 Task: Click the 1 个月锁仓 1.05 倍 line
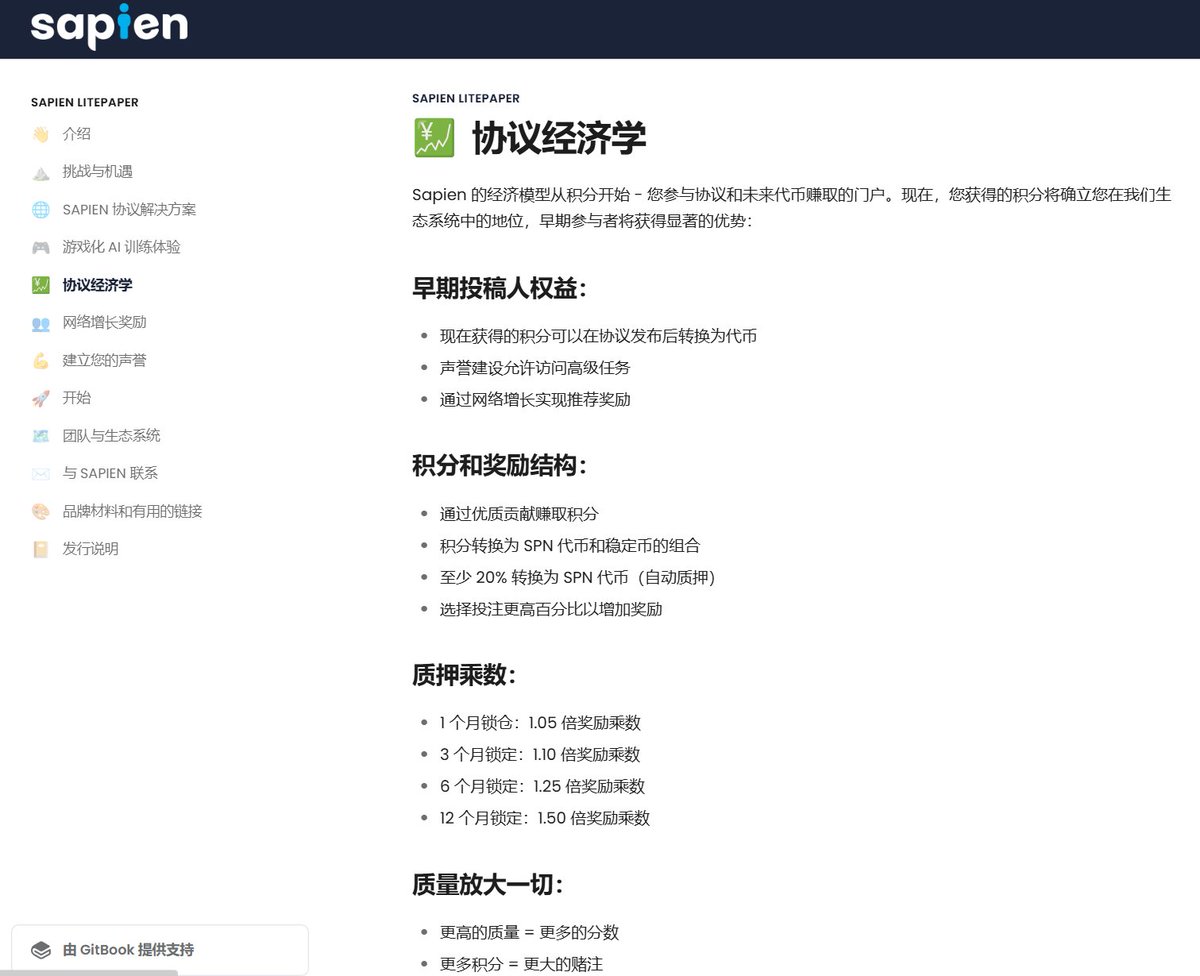[x=540, y=723]
